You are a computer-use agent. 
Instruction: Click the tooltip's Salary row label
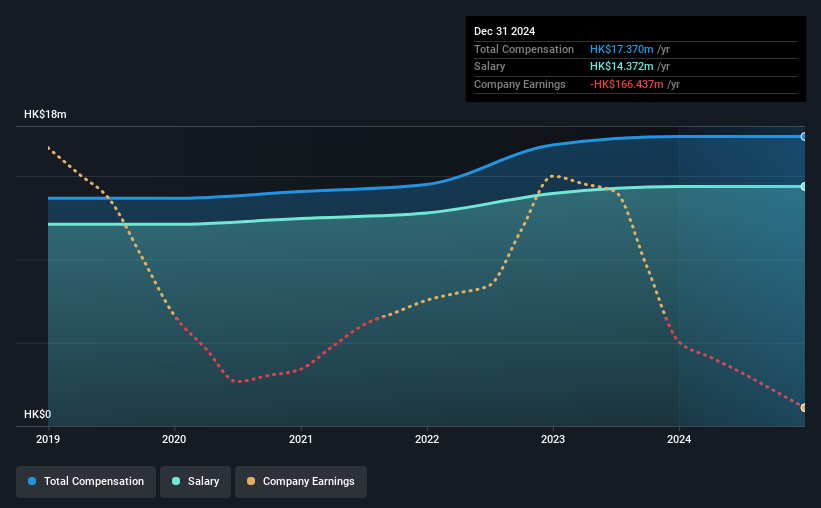(x=490, y=67)
